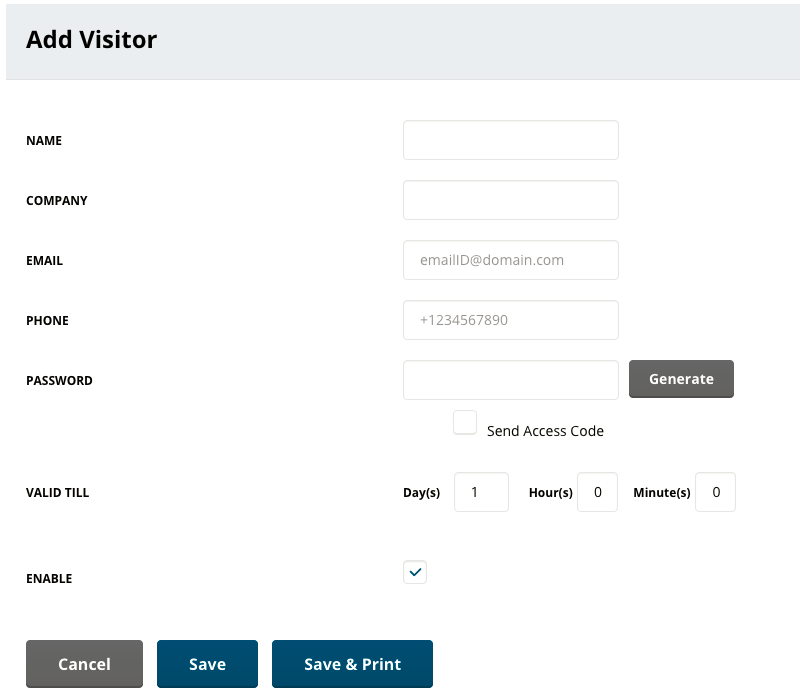
Task: Uncheck the ENABLE checkbox
Action: 415,572
